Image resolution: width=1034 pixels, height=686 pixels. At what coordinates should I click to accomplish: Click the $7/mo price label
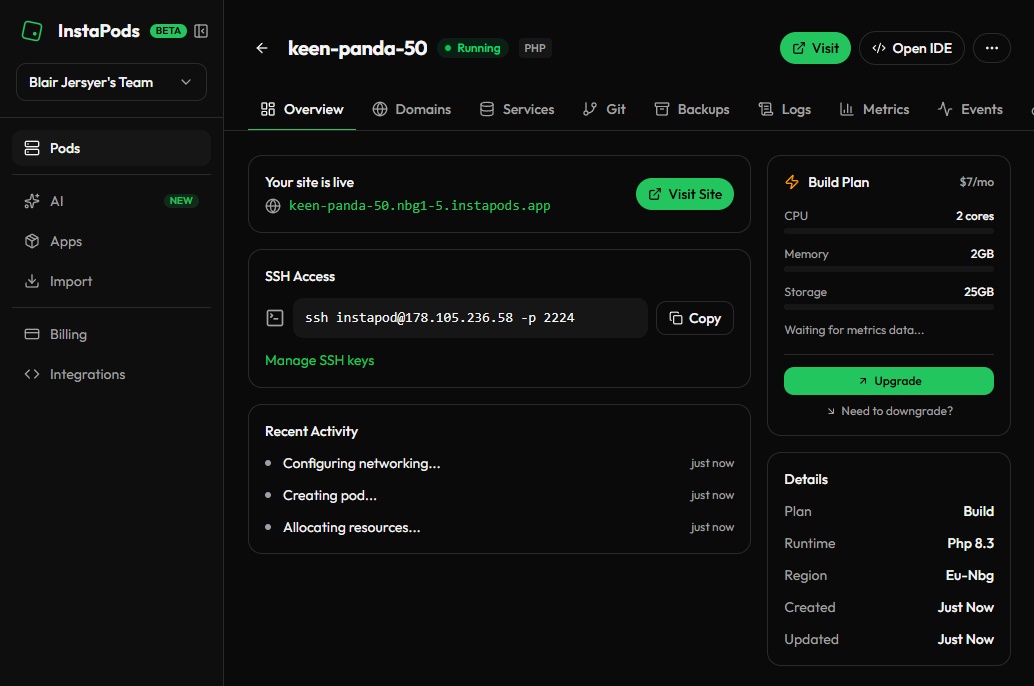click(977, 182)
